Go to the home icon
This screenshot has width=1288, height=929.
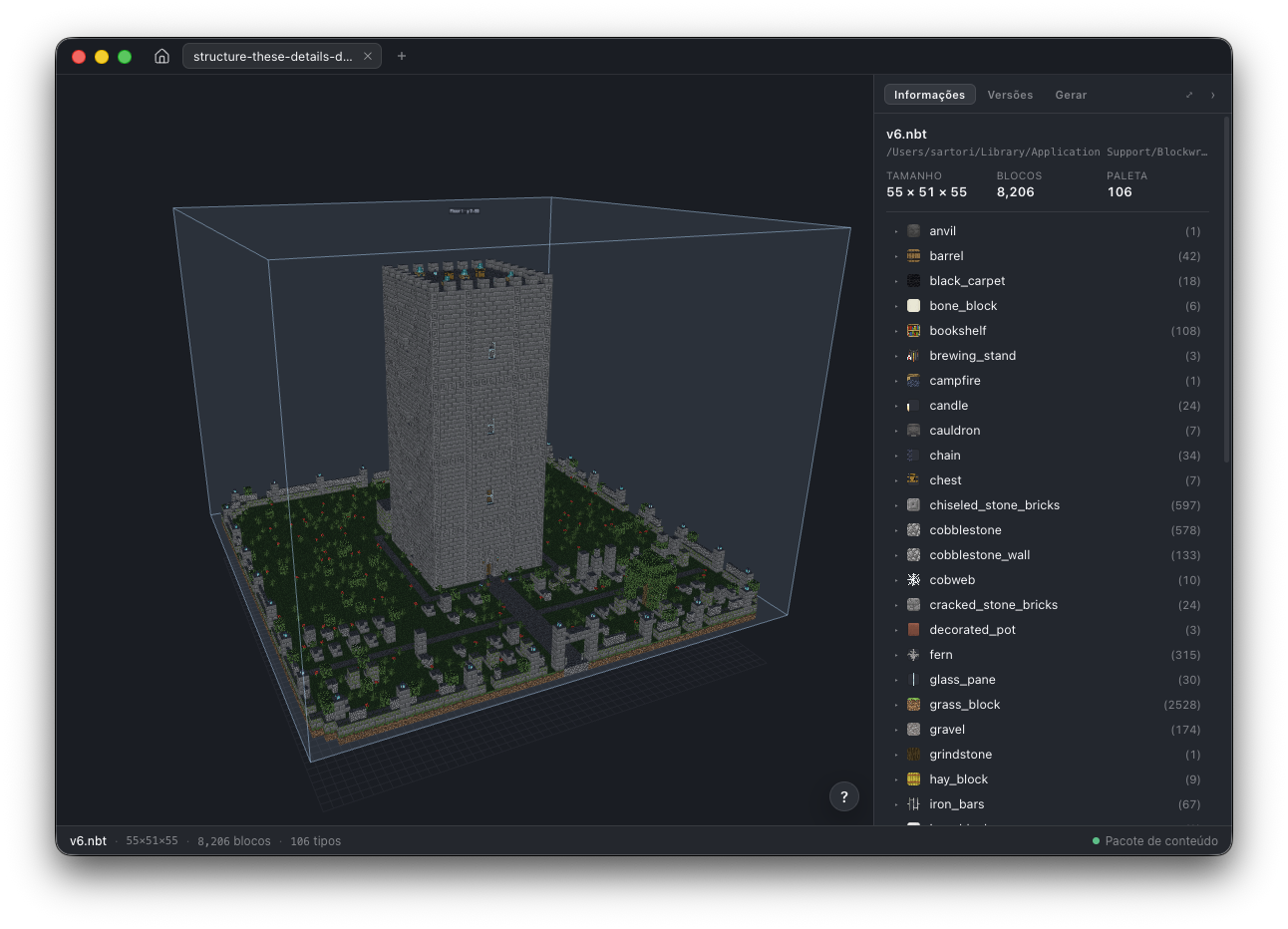[161, 56]
